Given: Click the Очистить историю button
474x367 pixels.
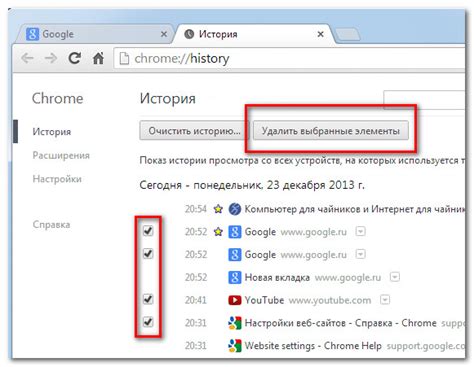Looking at the screenshot, I should point(194,131).
